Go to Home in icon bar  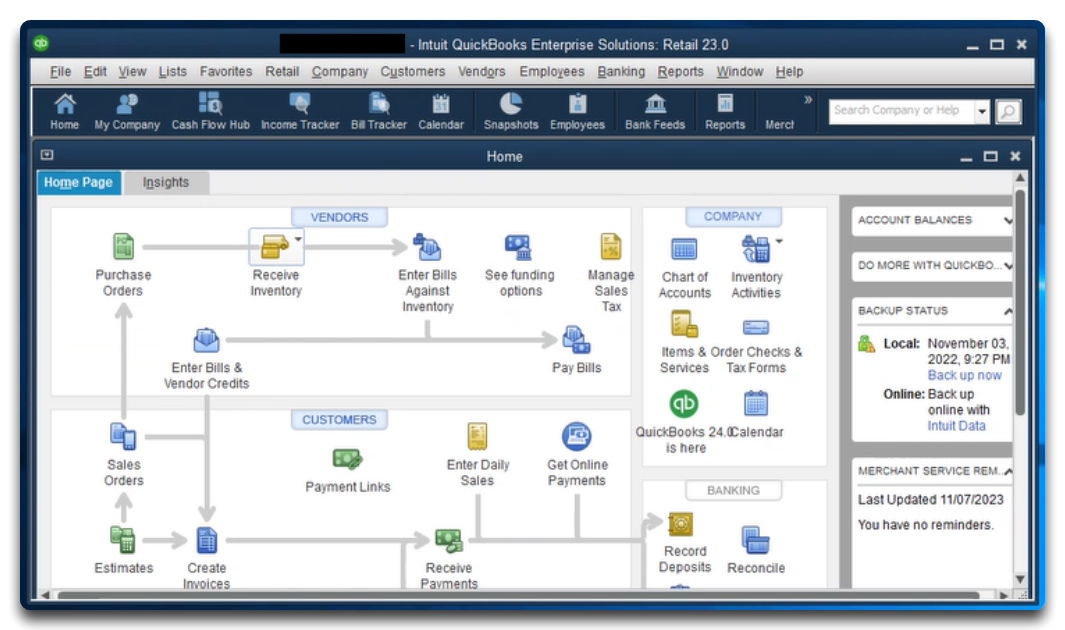(x=65, y=112)
